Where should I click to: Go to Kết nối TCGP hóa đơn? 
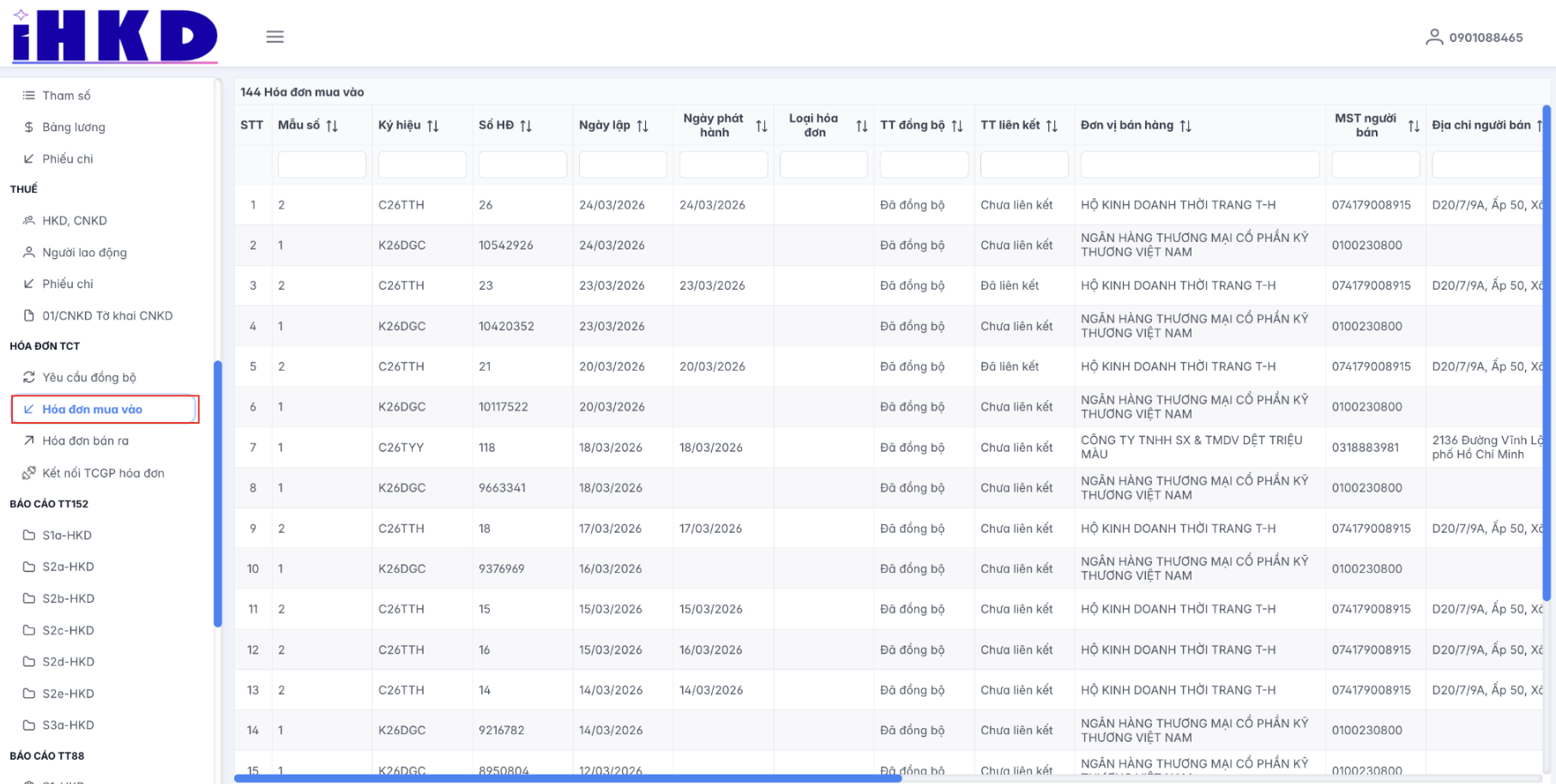coord(103,473)
